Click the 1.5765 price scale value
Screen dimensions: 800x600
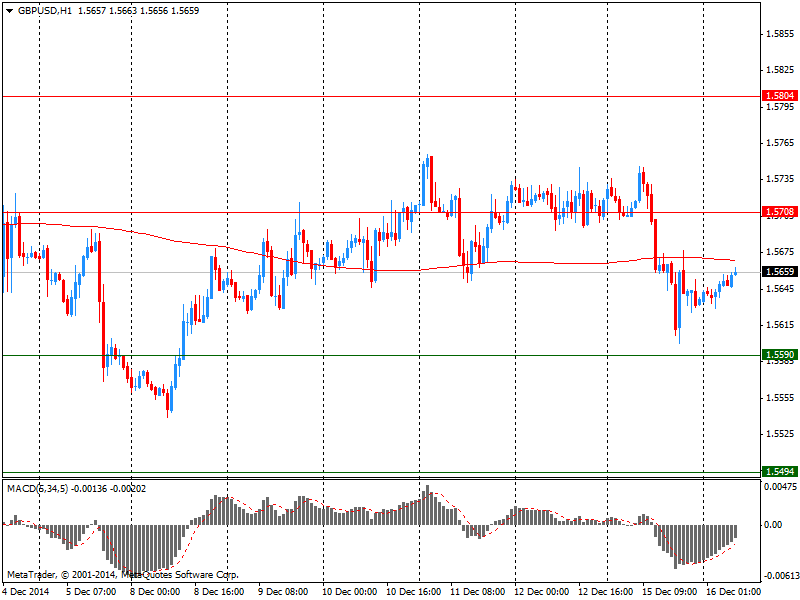coord(780,143)
